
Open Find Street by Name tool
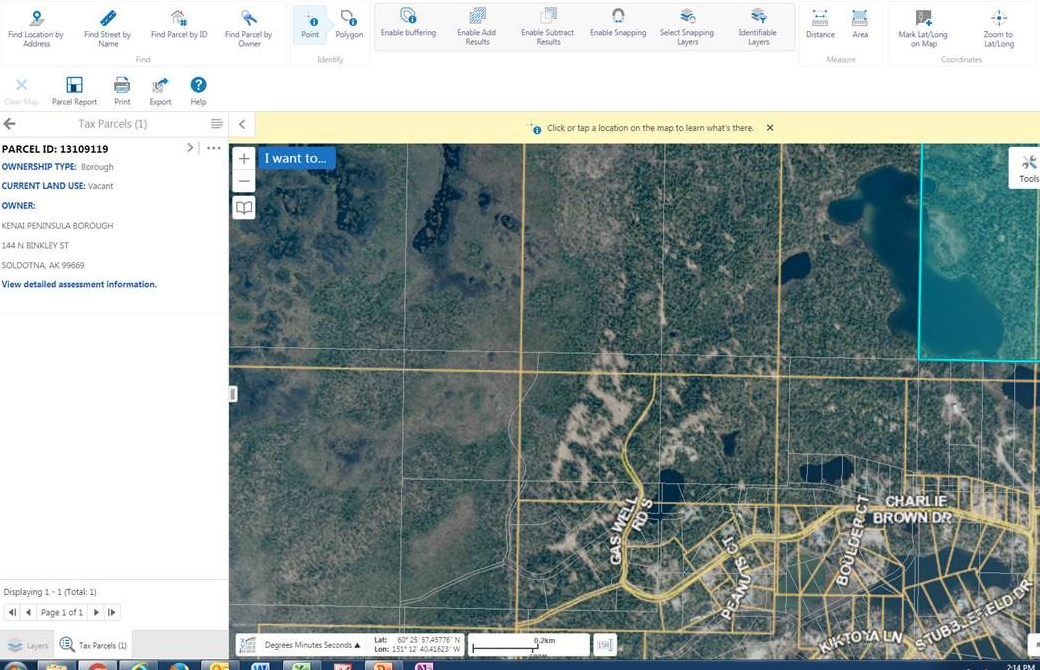pos(107,29)
